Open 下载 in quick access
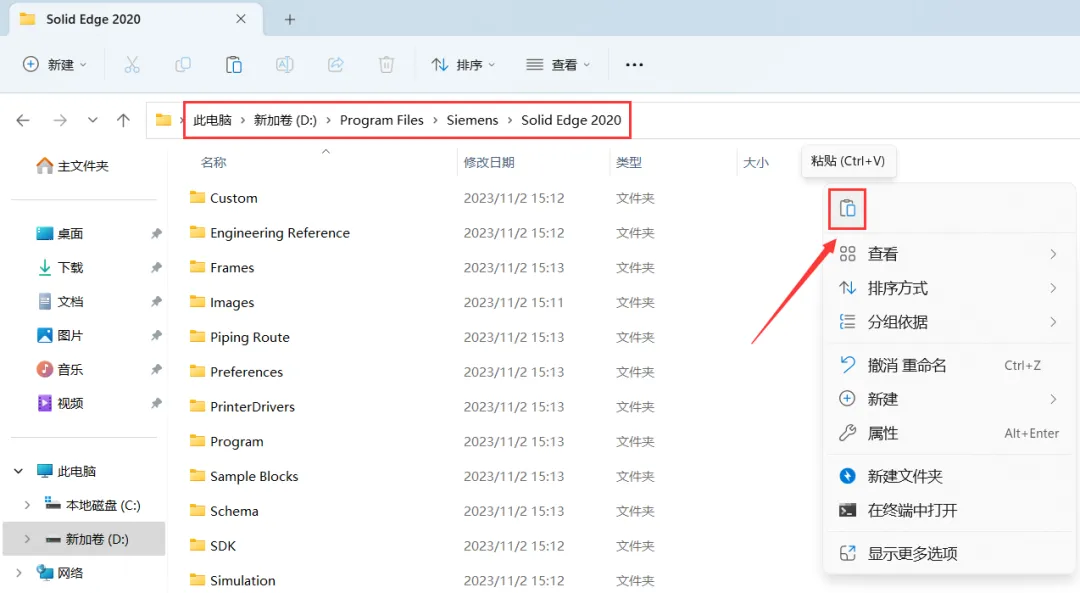 [60, 267]
